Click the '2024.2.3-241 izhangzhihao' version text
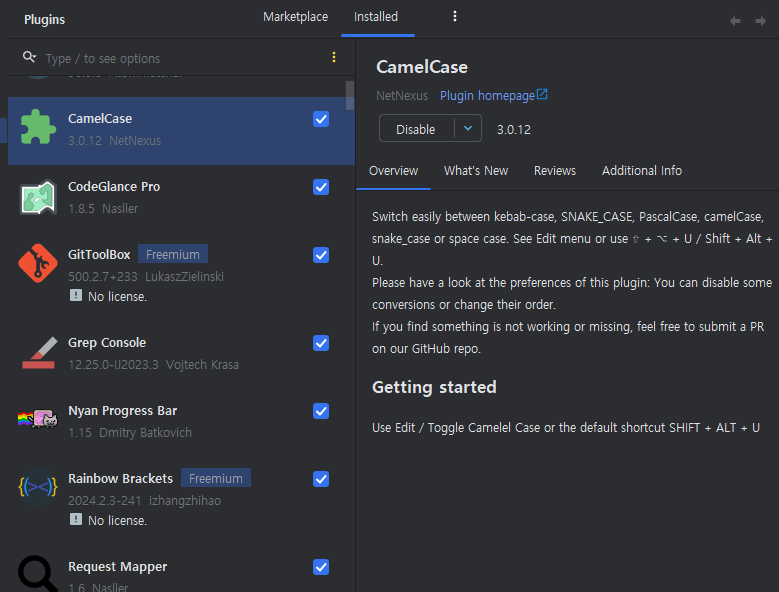This screenshot has width=779, height=592. point(144,501)
